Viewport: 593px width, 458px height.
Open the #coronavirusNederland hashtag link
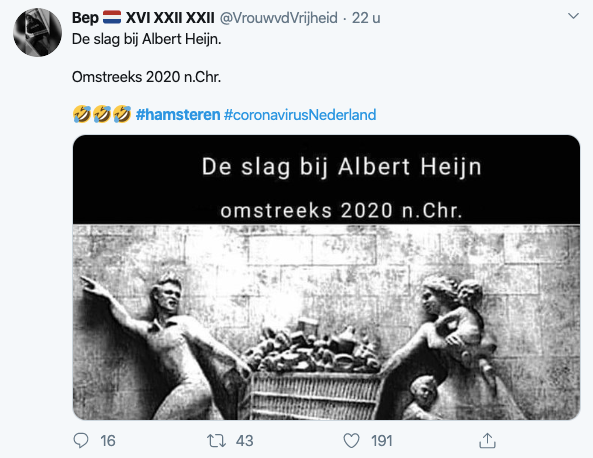[x=300, y=115]
